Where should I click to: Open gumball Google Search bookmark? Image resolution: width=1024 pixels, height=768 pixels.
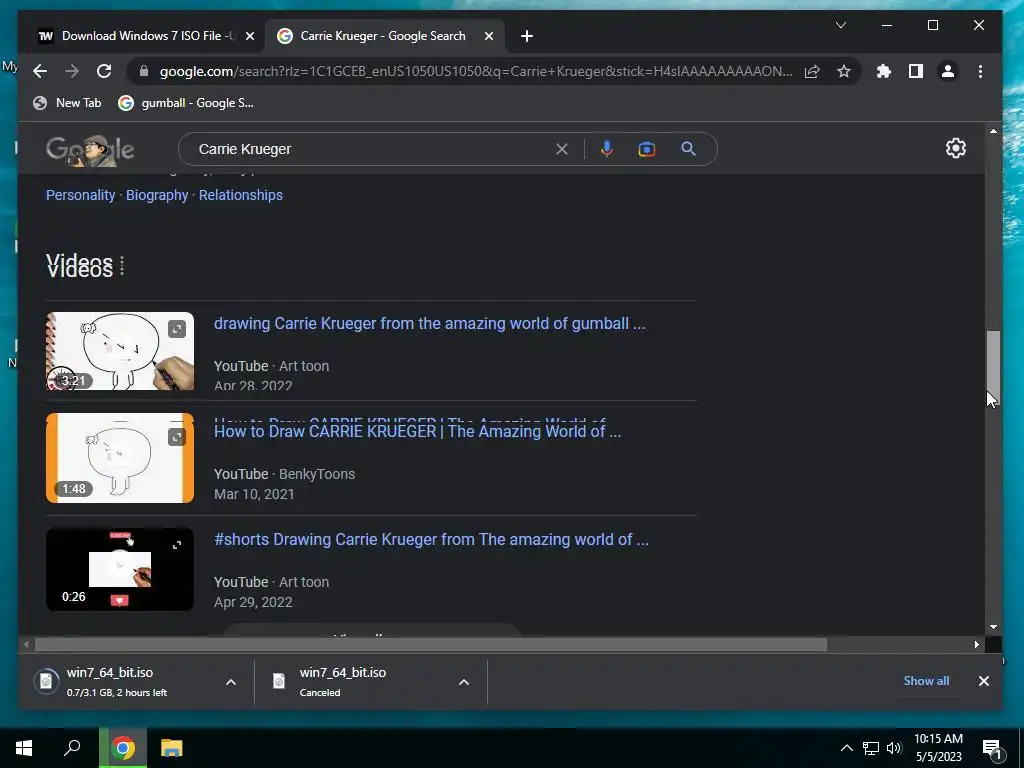tap(186, 103)
